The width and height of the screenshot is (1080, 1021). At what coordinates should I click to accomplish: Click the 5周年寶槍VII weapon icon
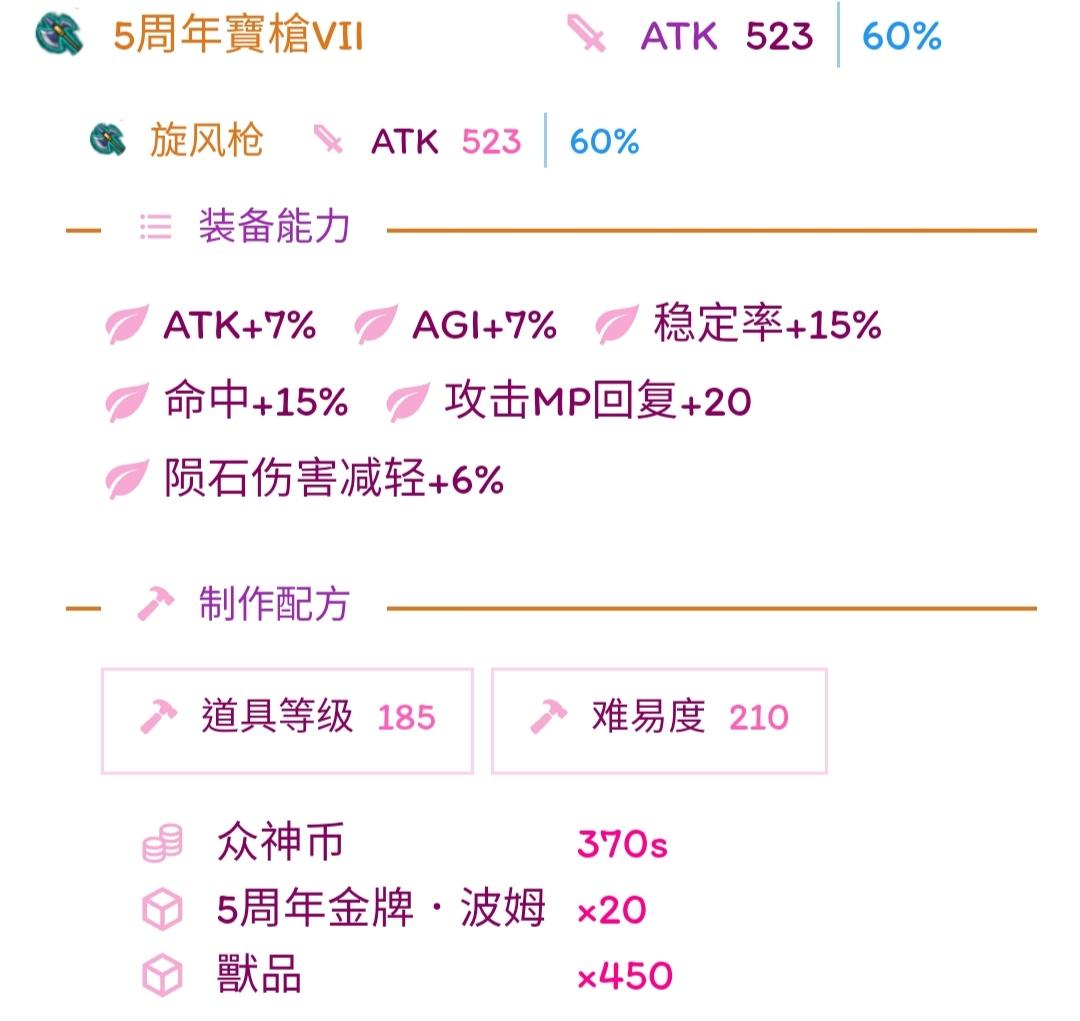(x=59, y=34)
